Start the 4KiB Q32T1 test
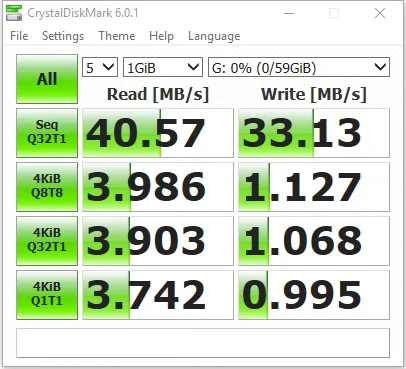The image size is (406, 369). tap(47, 241)
